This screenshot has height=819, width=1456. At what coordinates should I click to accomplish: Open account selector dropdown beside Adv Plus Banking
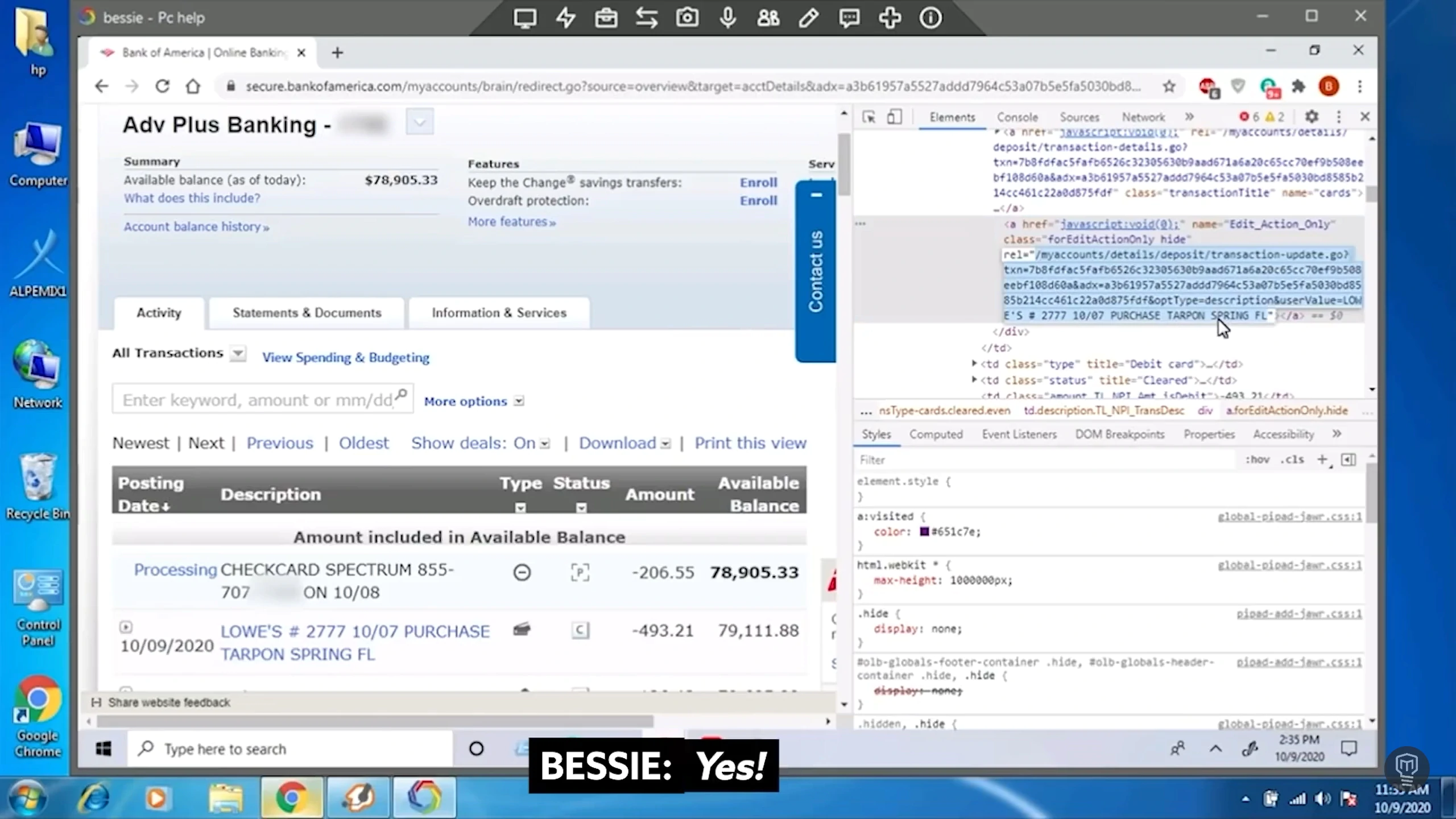tap(420, 122)
